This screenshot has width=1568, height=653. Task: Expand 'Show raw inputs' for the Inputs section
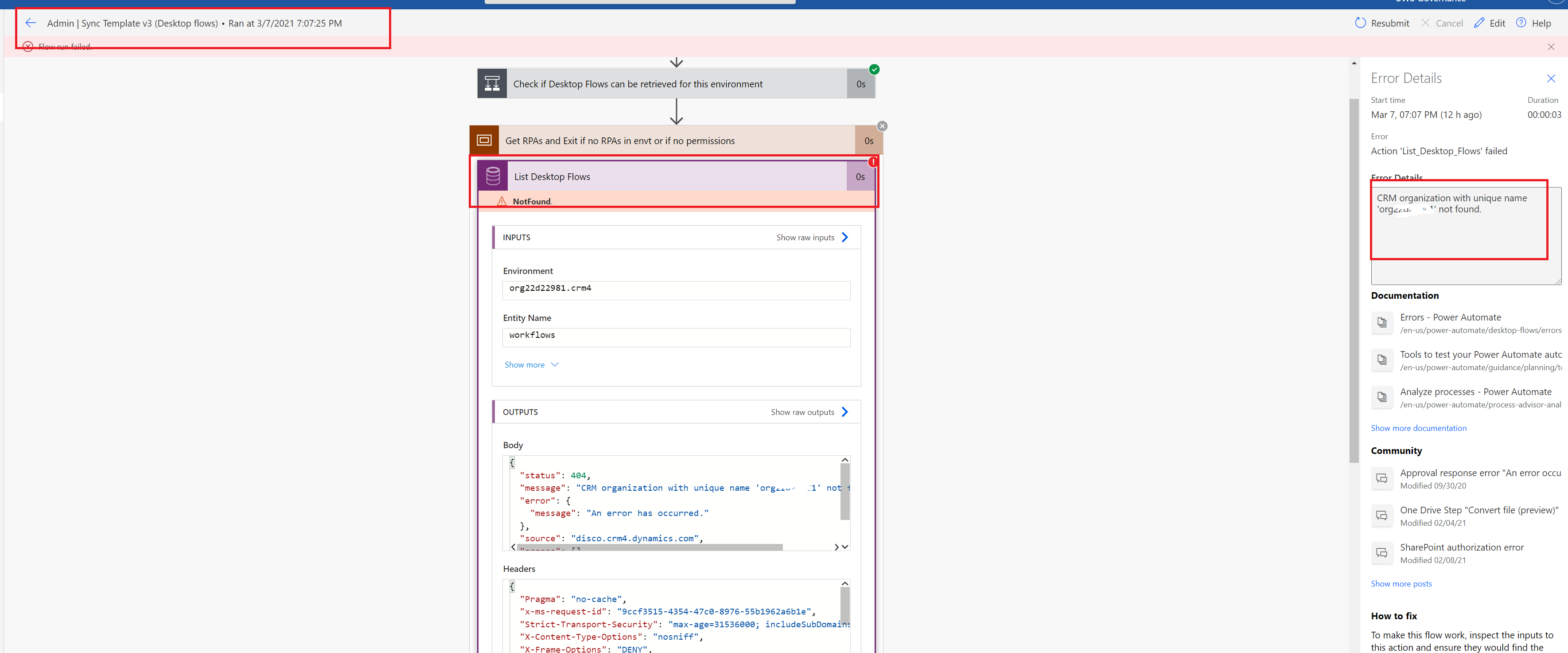(x=812, y=237)
